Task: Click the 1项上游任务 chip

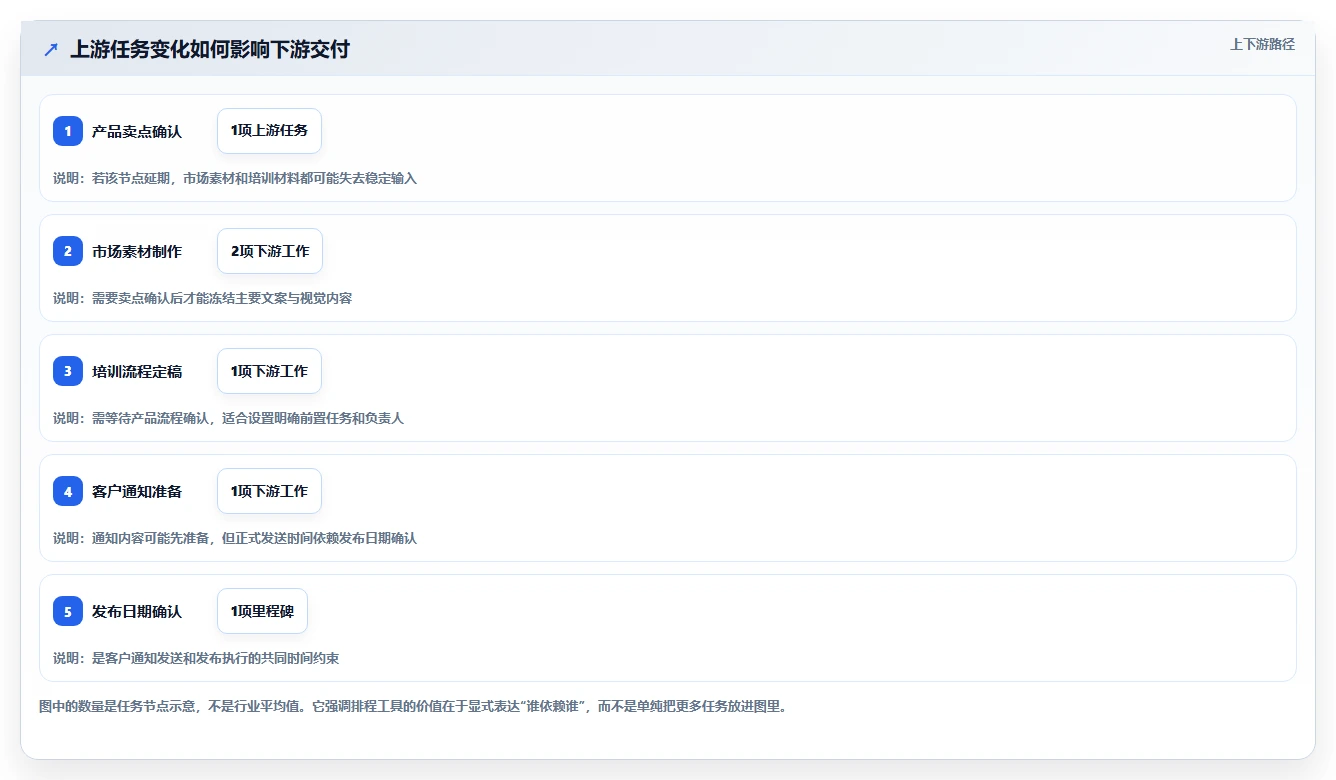Action: pyautogui.click(x=269, y=131)
